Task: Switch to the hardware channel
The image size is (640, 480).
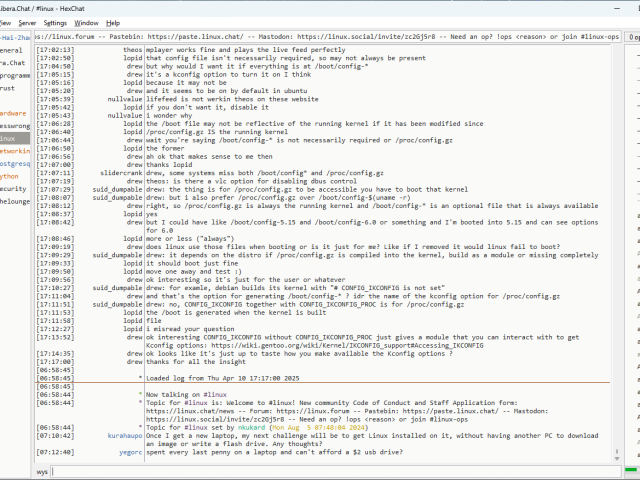Action: (13, 113)
